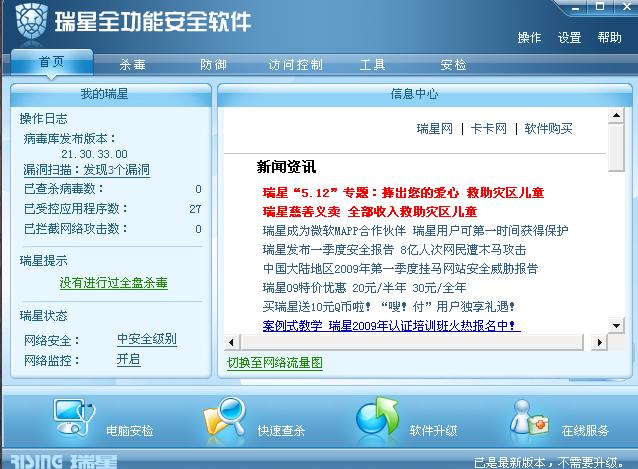The width and height of the screenshot is (638, 469).
Task: Open news 瑞星09特价优惠
Action: point(364,288)
